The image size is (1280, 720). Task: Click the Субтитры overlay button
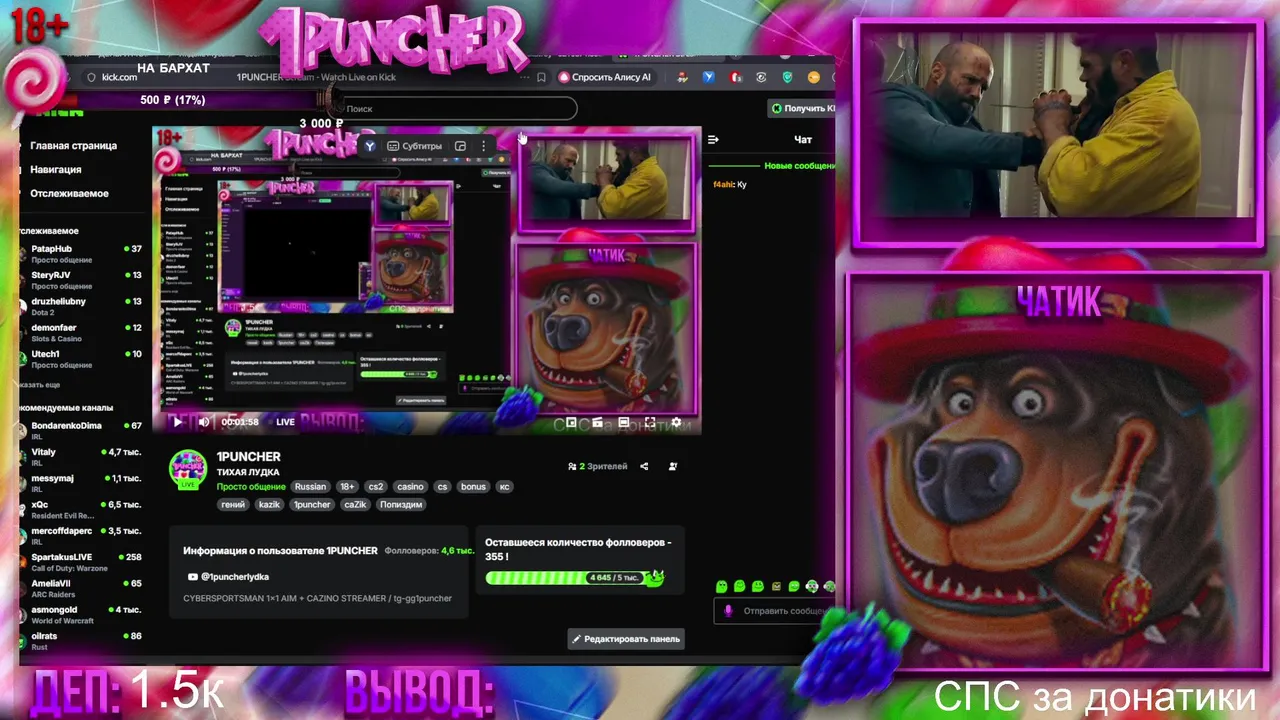415,146
